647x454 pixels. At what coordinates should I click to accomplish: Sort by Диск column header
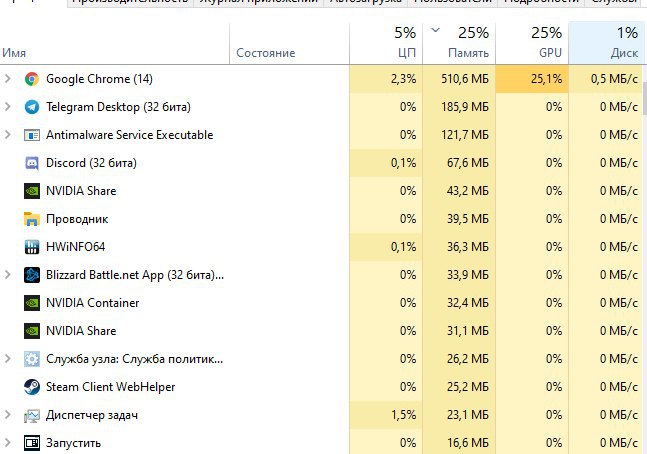point(607,43)
